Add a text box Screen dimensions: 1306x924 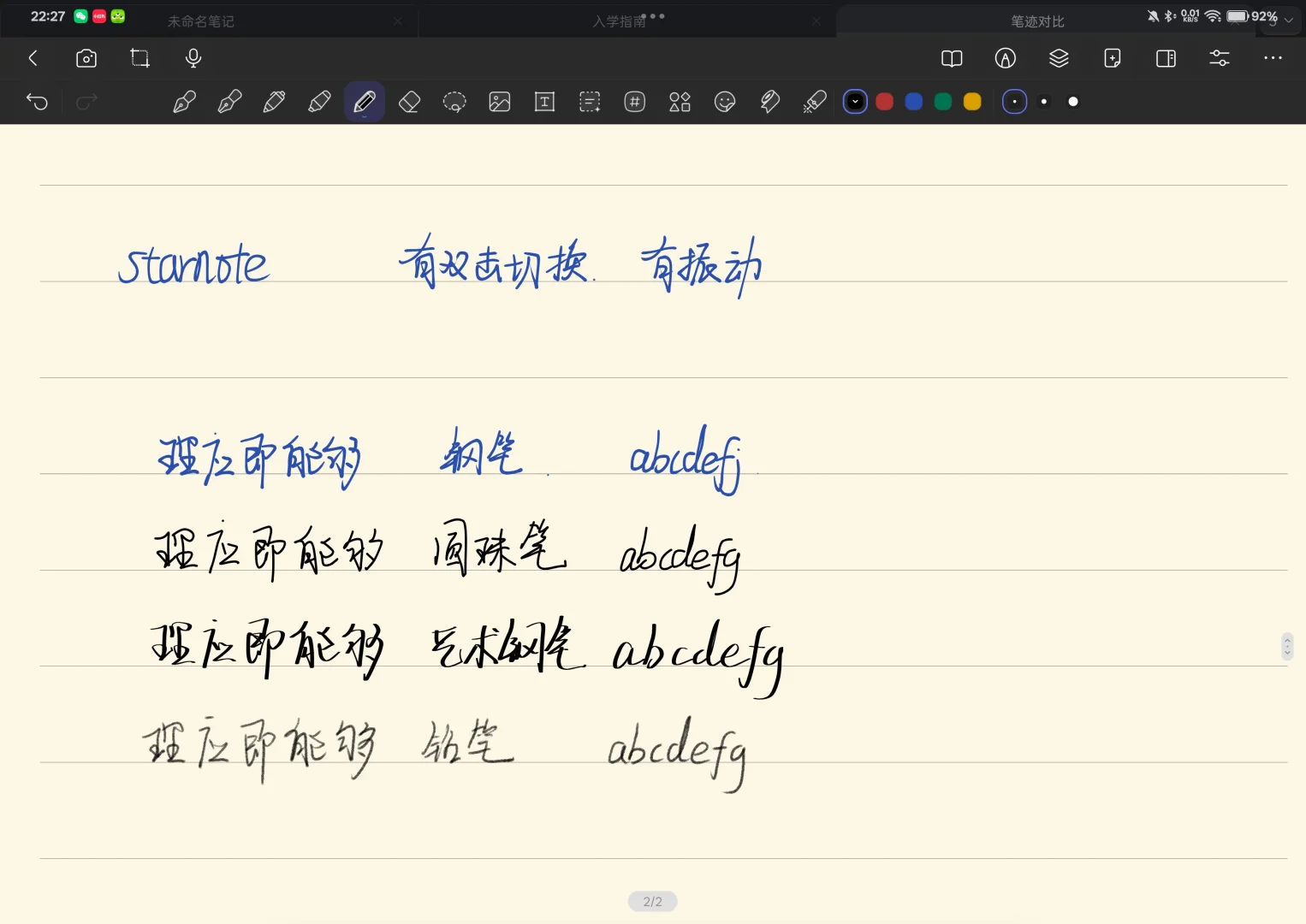pos(544,102)
